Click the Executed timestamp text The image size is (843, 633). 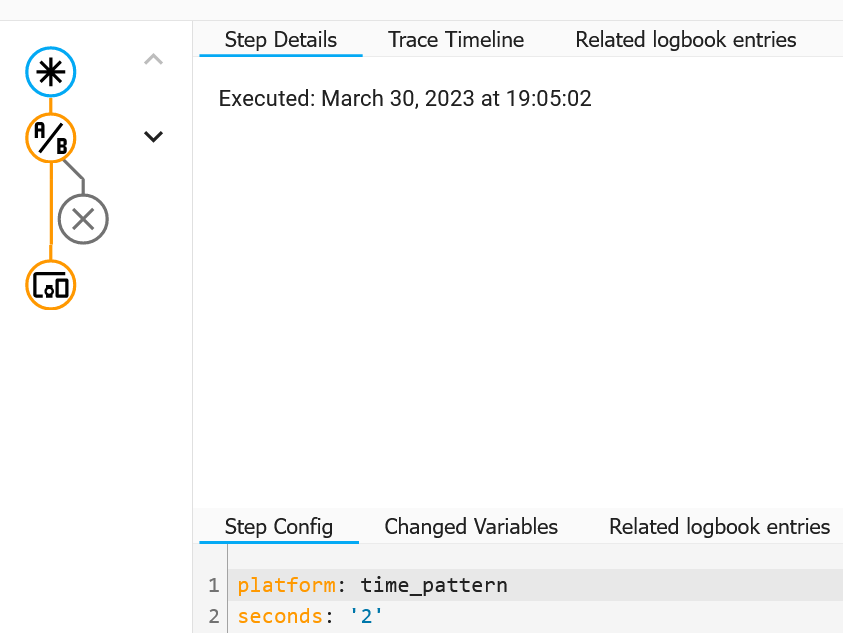coord(405,98)
